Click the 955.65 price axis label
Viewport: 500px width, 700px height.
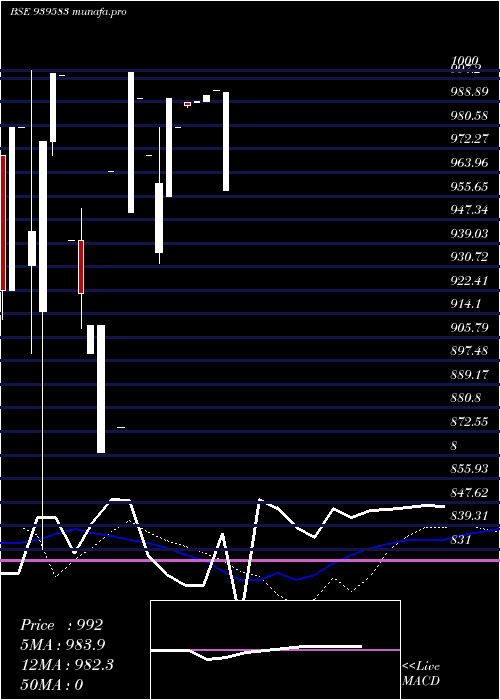click(x=469, y=186)
